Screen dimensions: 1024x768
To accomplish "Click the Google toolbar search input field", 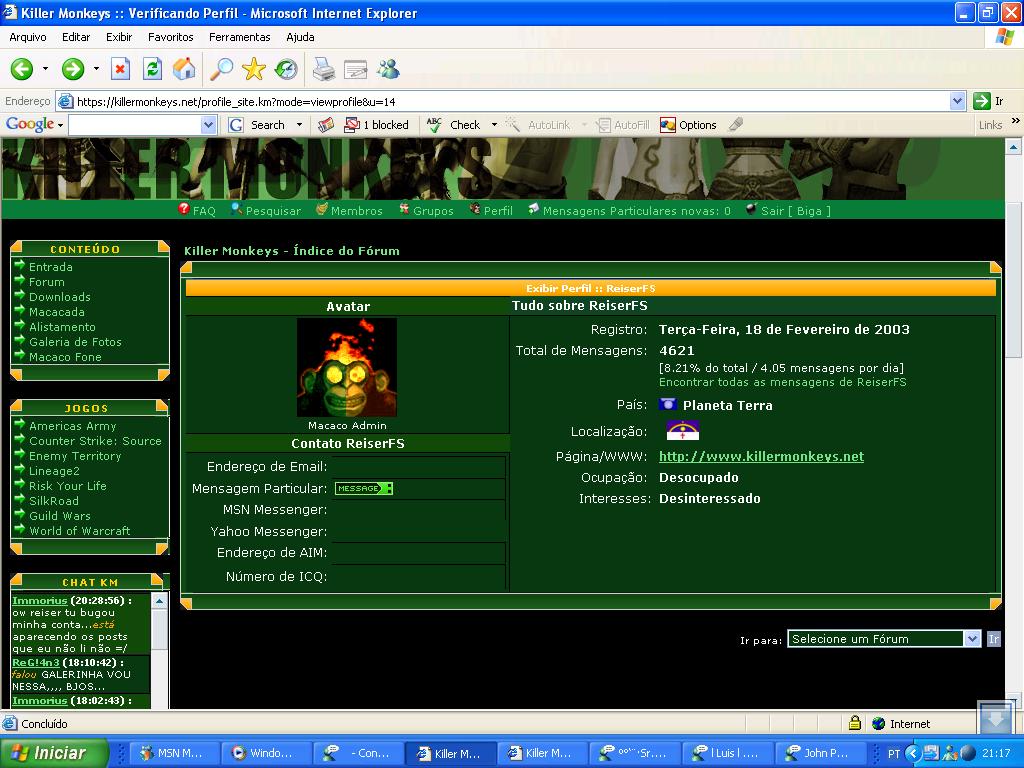I will (135, 125).
